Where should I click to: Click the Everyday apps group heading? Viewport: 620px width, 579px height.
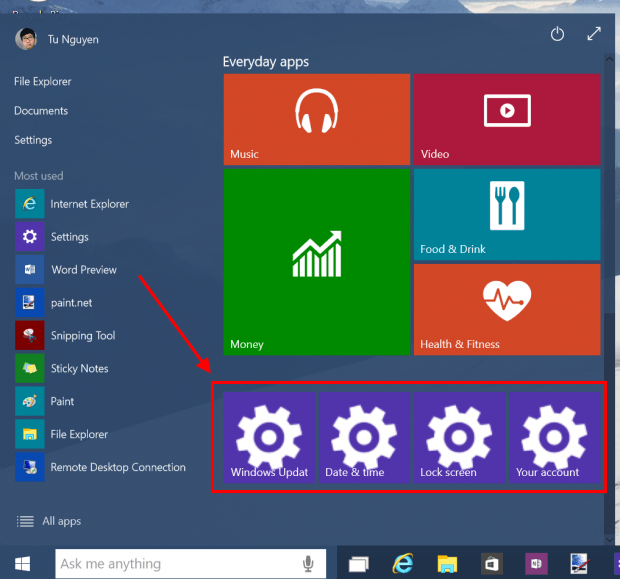point(266,62)
